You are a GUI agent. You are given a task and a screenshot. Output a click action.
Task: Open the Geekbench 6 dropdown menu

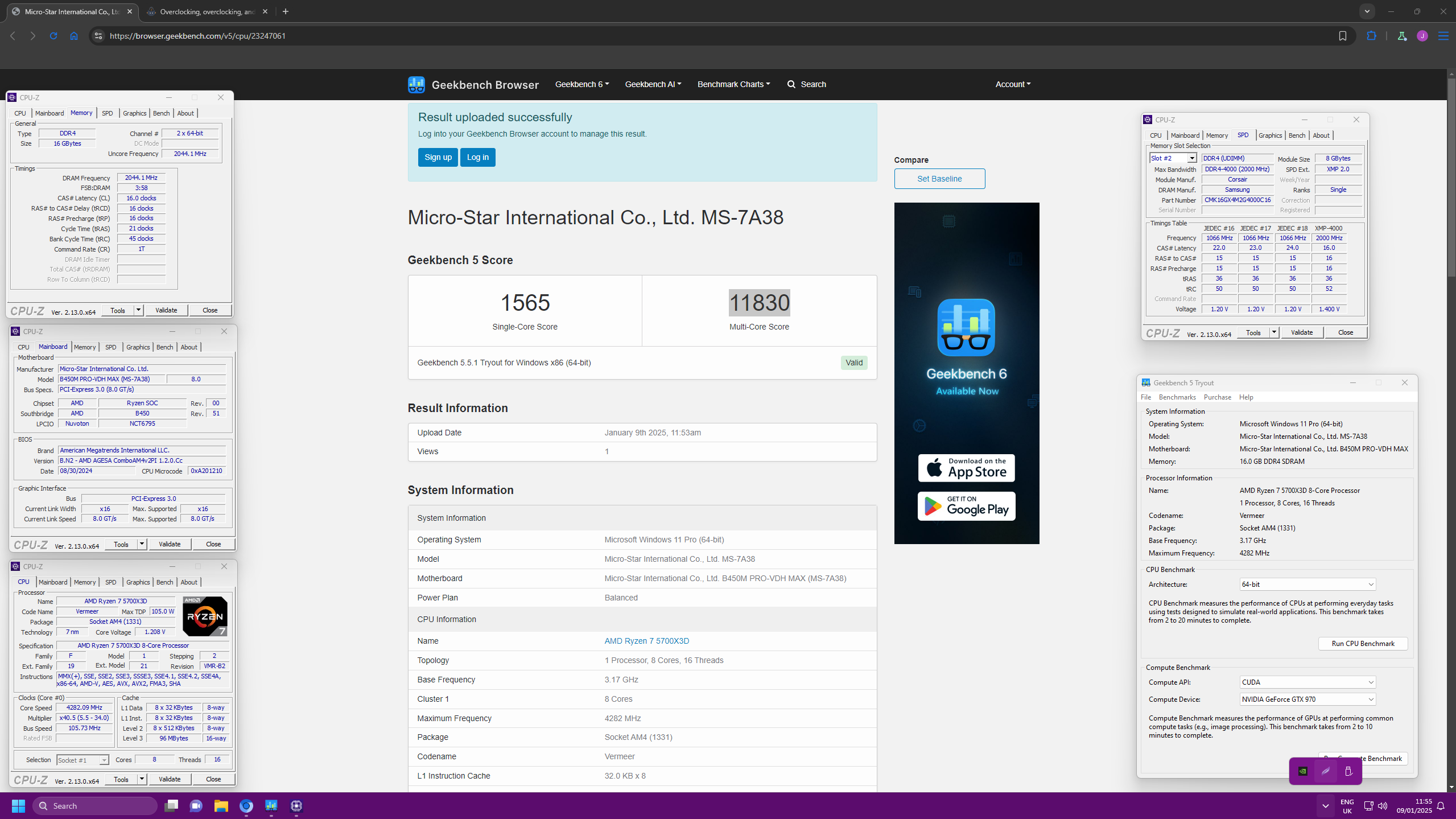click(x=582, y=84)
